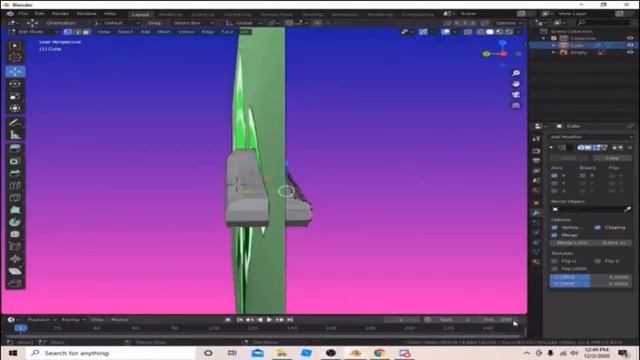Disable the Clipping option
Image resolution: width=640 pixels, height=360 pixels.
pos(598,227)
